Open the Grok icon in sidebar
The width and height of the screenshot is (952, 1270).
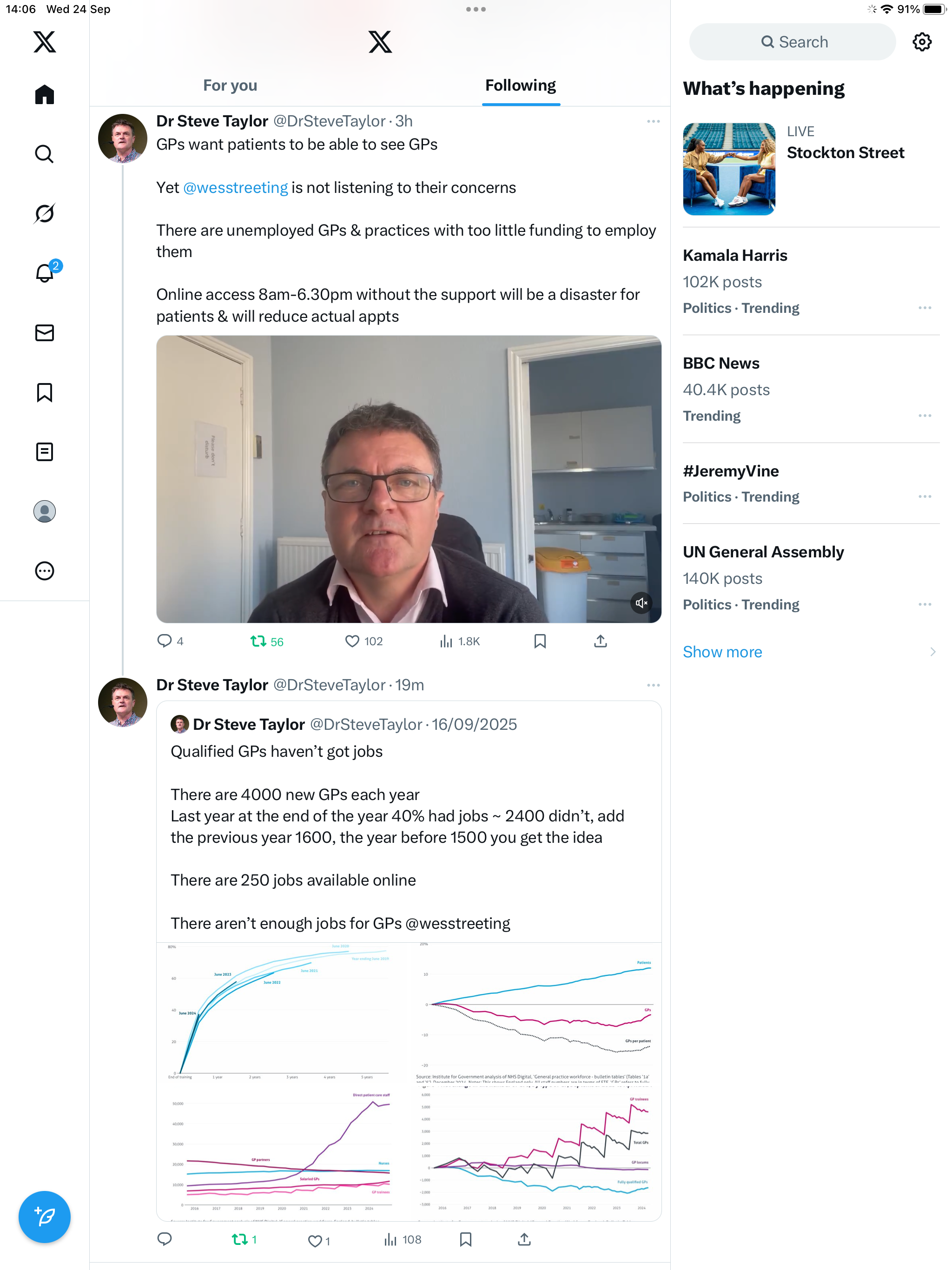(44, 213)
